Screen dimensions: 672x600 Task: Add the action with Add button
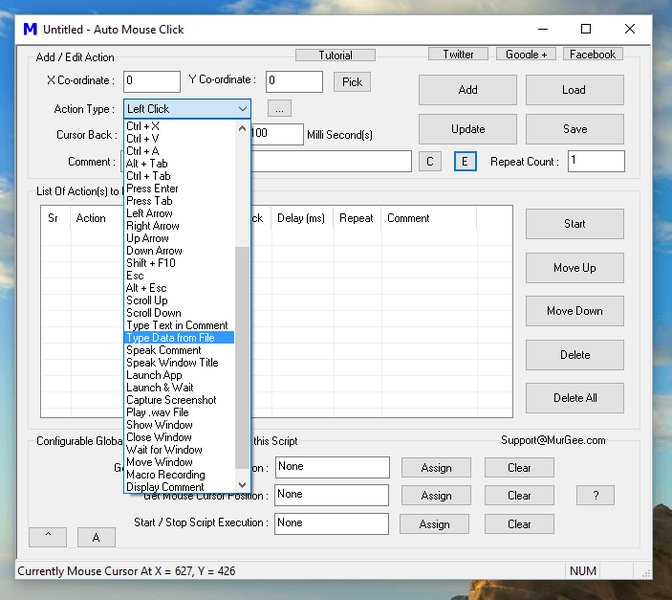coord(468,90)
